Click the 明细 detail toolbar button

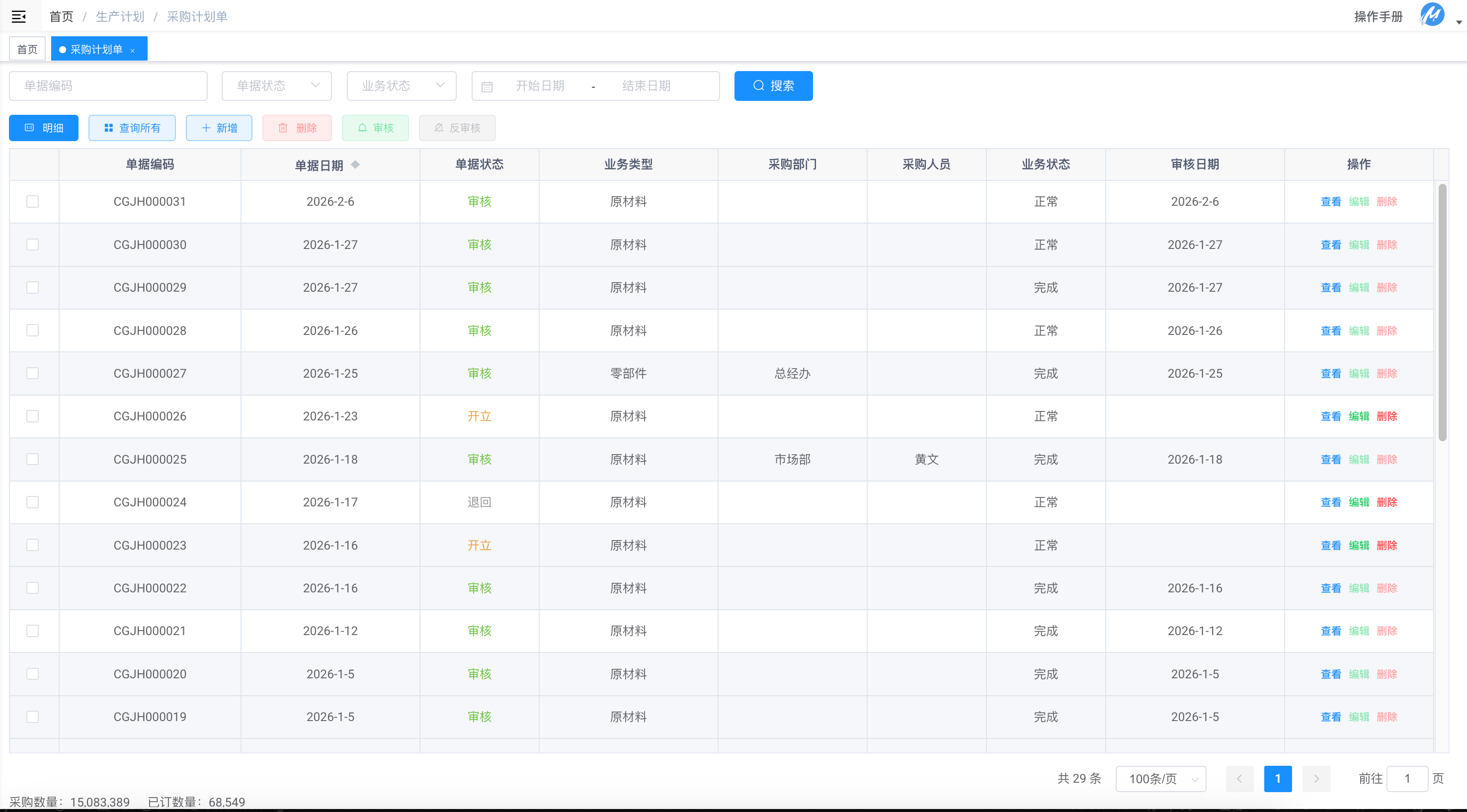coord(44,128)
